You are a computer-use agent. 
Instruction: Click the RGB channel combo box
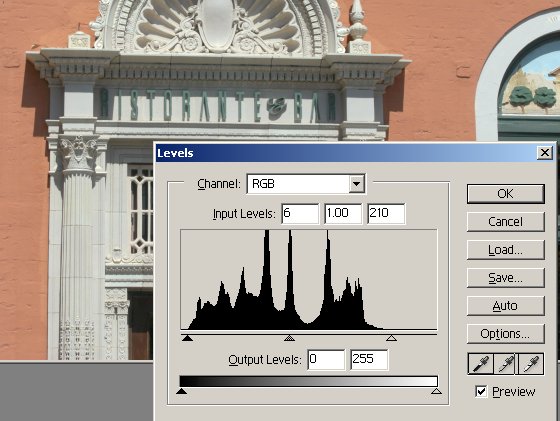(x=306, y=184)
